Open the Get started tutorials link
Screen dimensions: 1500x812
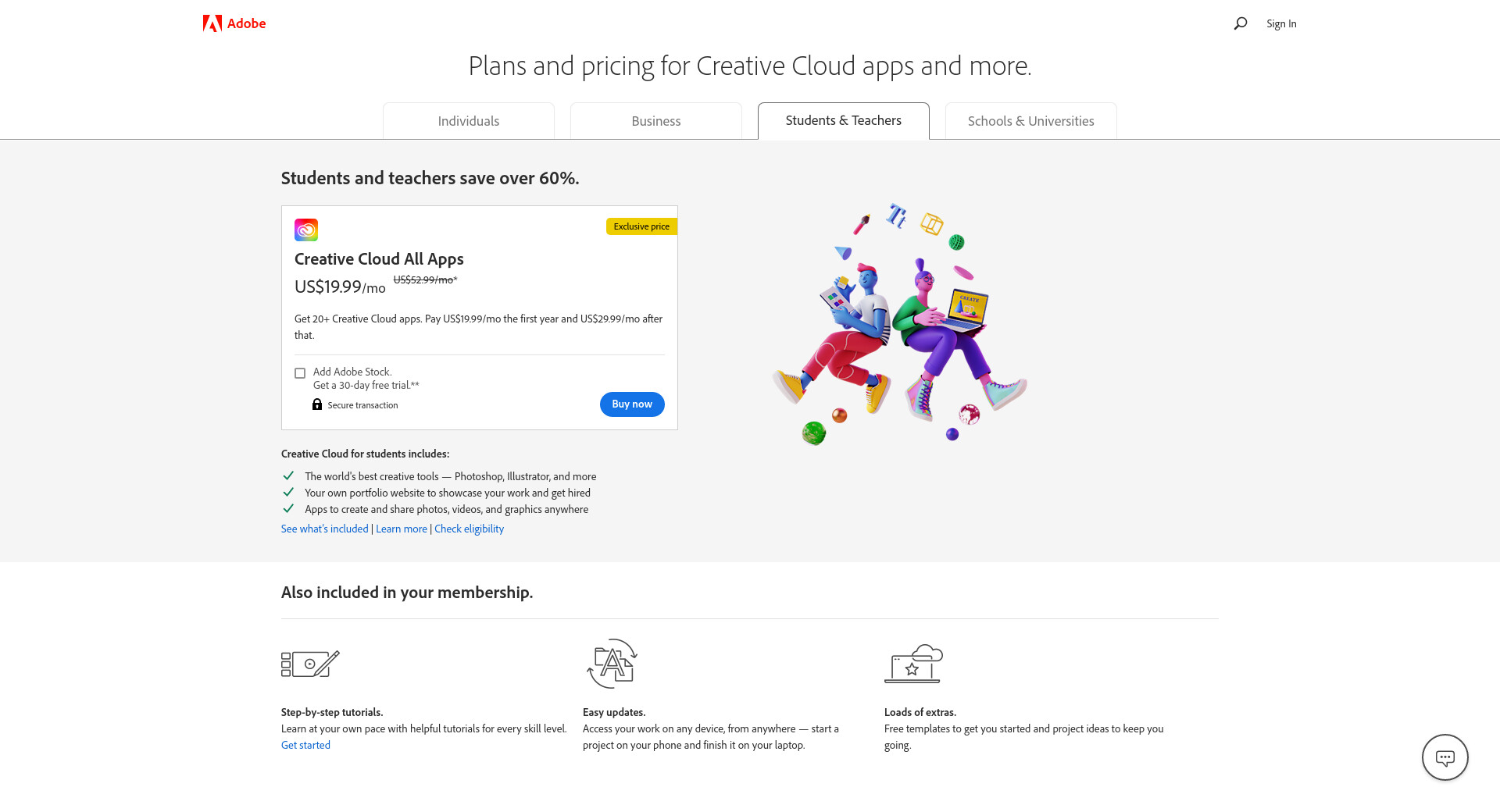coord(305,745)
